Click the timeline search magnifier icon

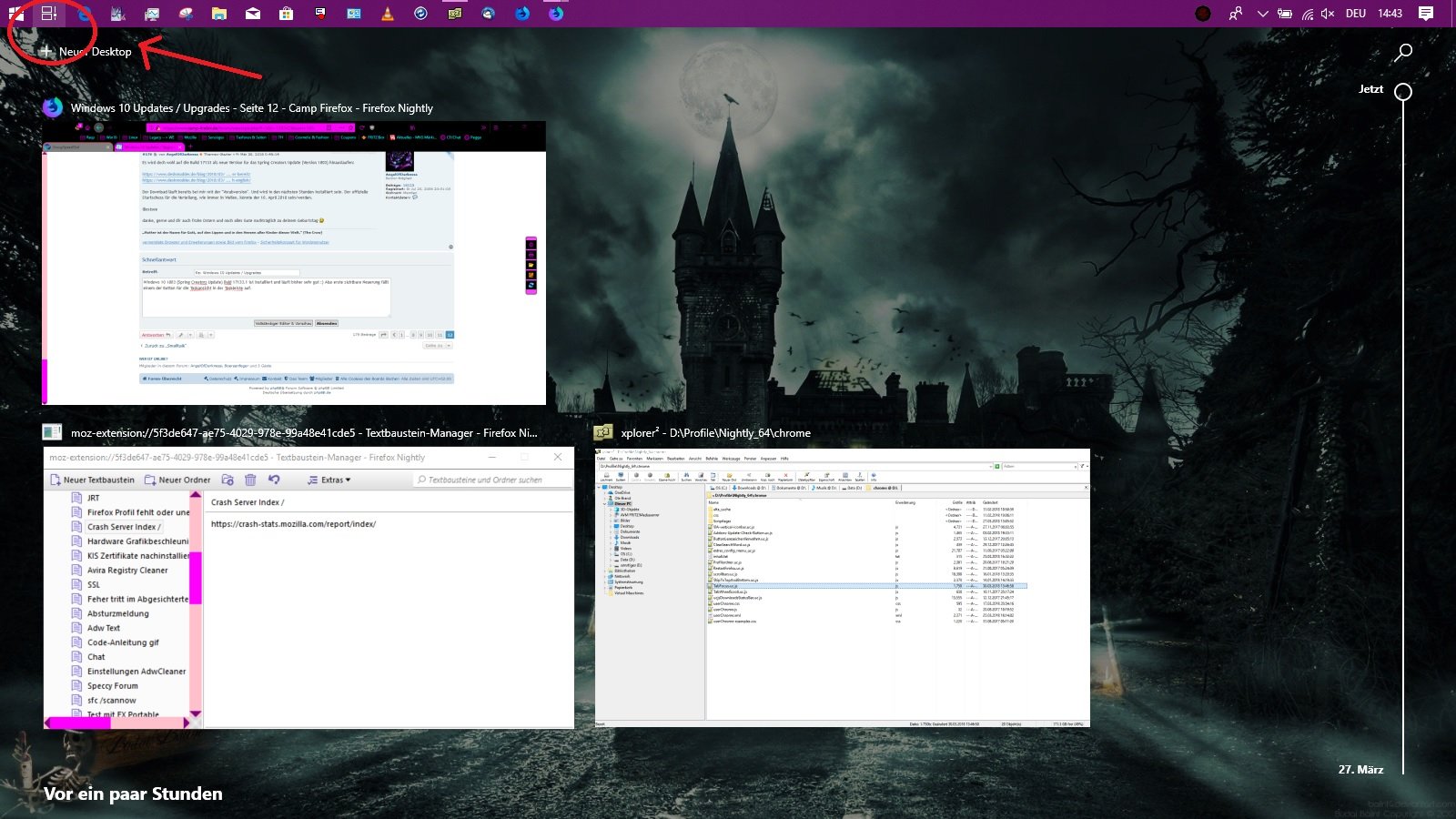1403,52
